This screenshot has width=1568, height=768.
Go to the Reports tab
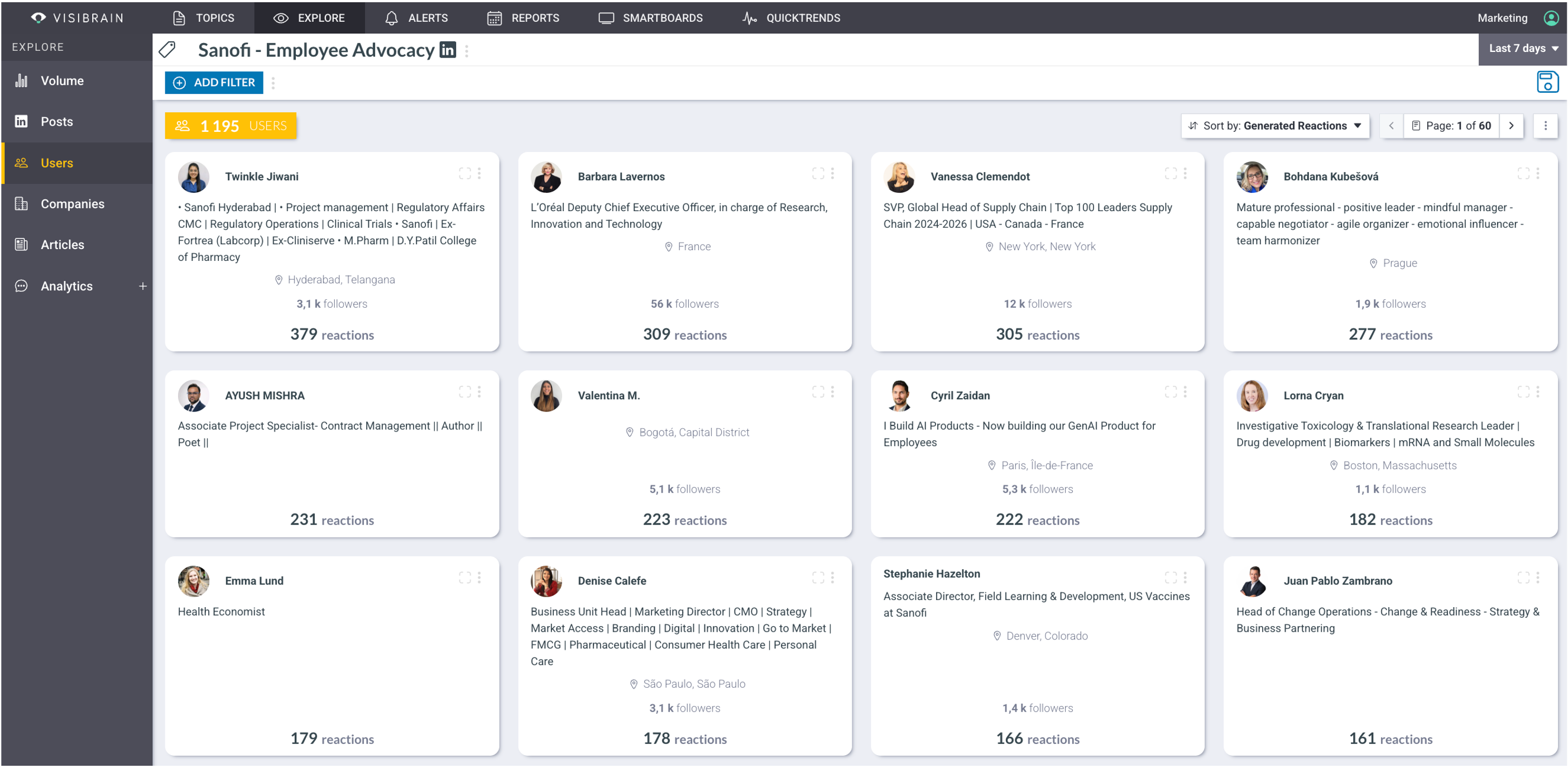pyautogui.click(x=523, y=18)
